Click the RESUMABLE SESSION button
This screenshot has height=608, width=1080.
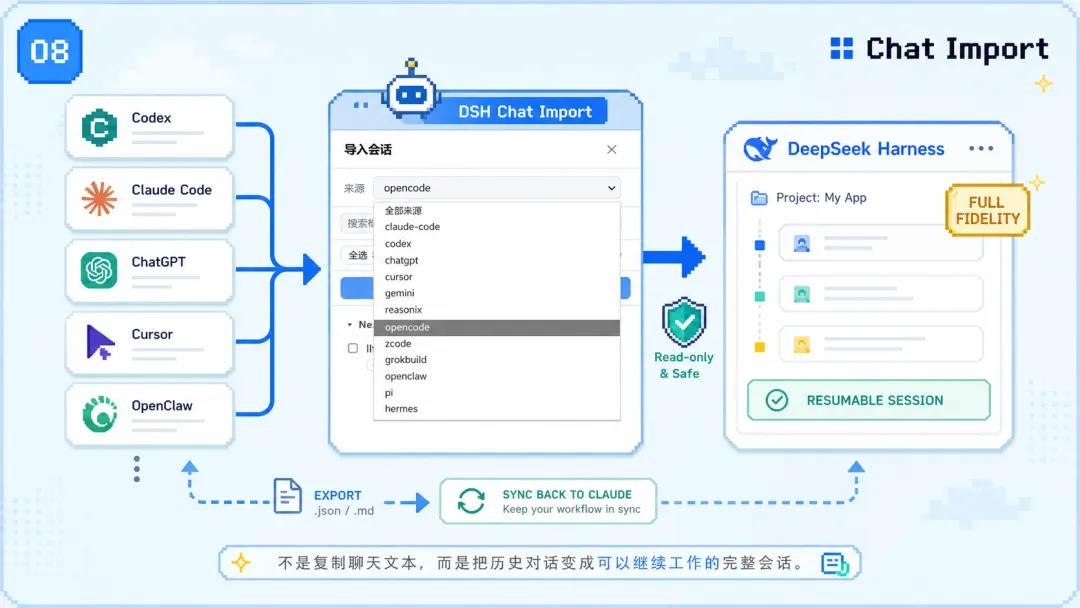(869, 400)
